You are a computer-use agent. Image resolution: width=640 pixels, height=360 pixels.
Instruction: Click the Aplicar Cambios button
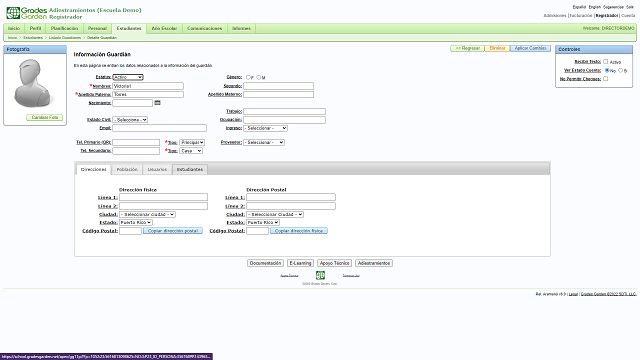[530, 48]
